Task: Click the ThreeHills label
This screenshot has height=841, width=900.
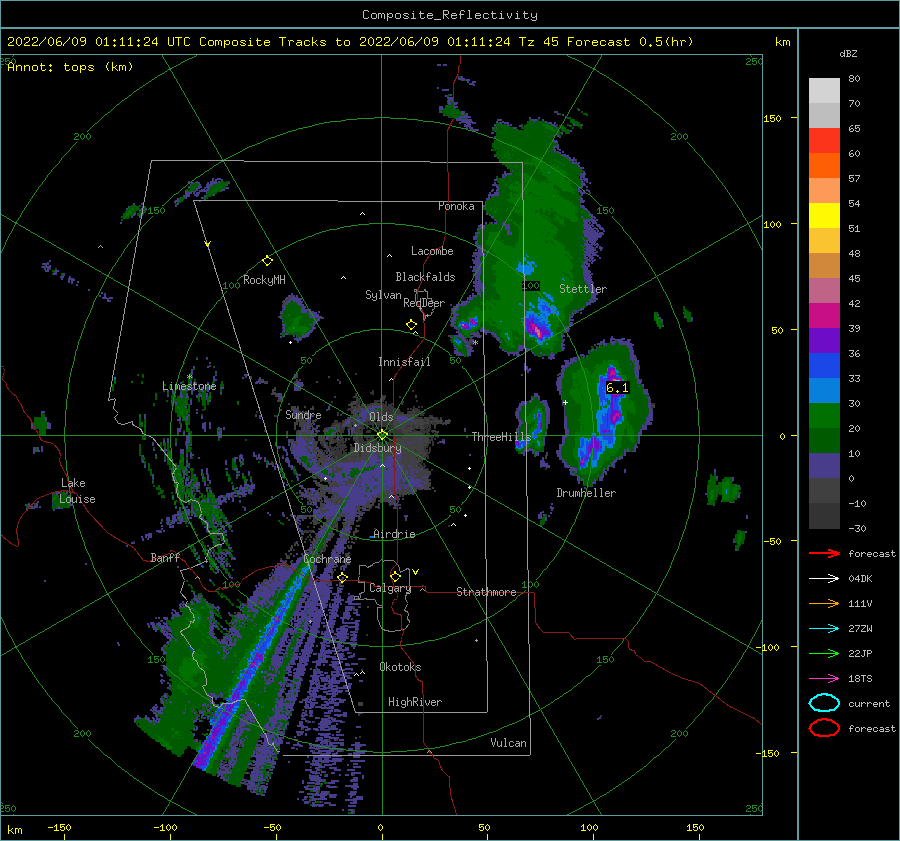Action: pos(501,437)
